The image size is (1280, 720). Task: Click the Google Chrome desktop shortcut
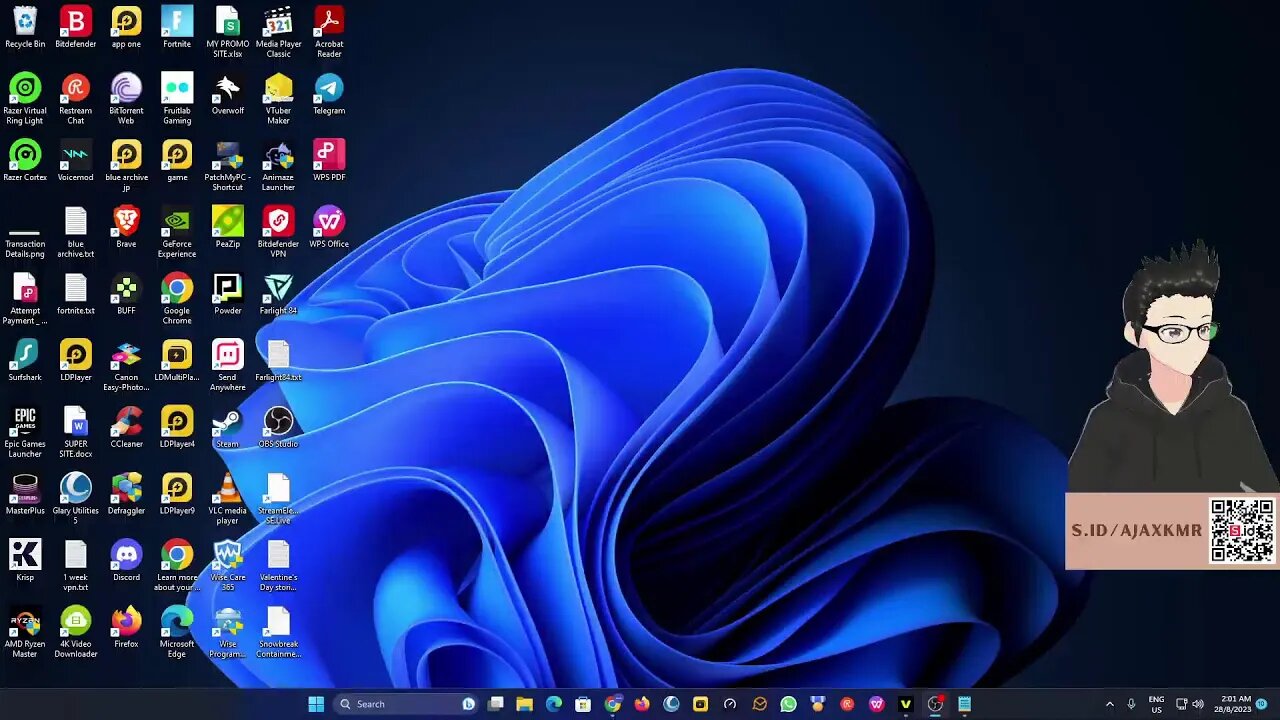coord(177,299)
